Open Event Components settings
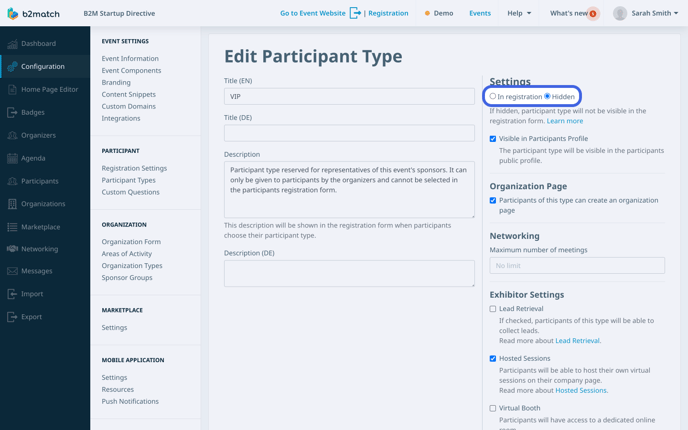The image size is (688, 430). (131, 70)
